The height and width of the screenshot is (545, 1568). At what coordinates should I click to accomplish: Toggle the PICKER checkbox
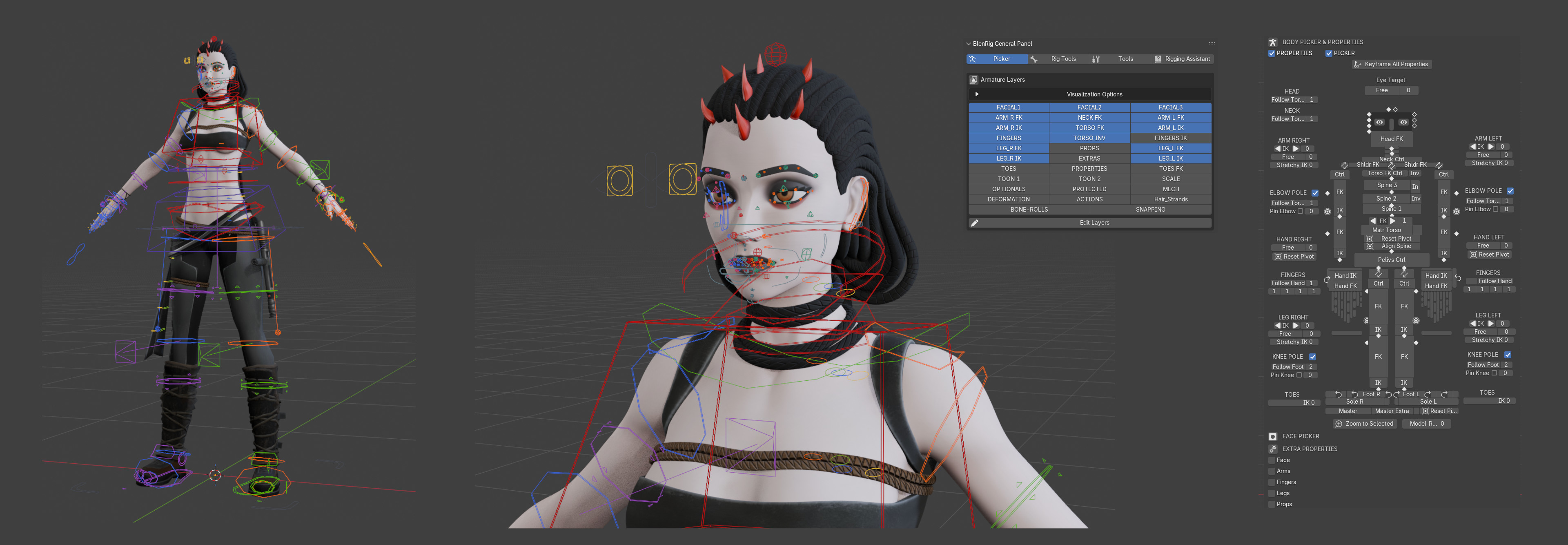coord(1329,54)
